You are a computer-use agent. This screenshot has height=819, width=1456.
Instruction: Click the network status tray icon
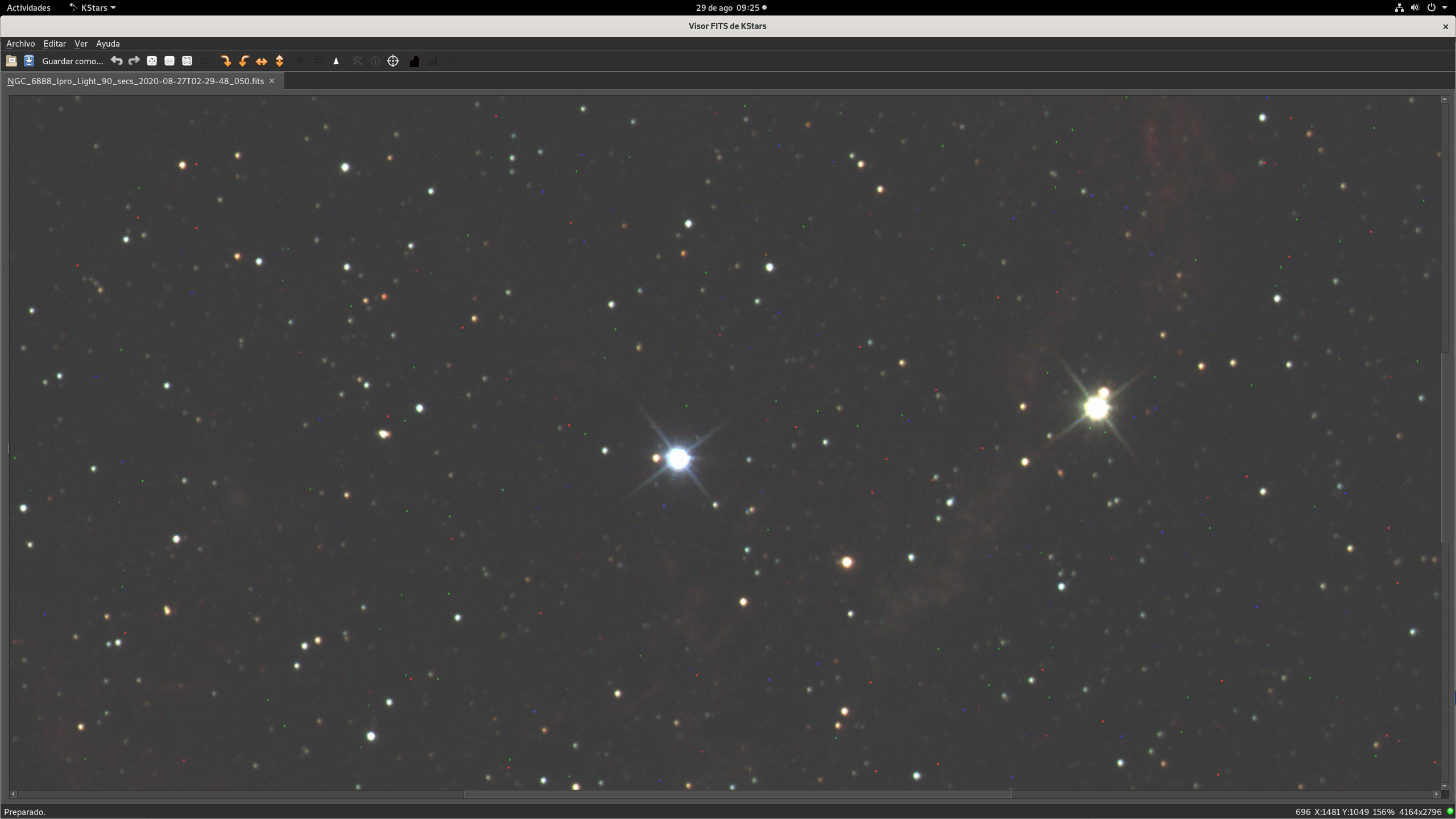pos(1399,7)
